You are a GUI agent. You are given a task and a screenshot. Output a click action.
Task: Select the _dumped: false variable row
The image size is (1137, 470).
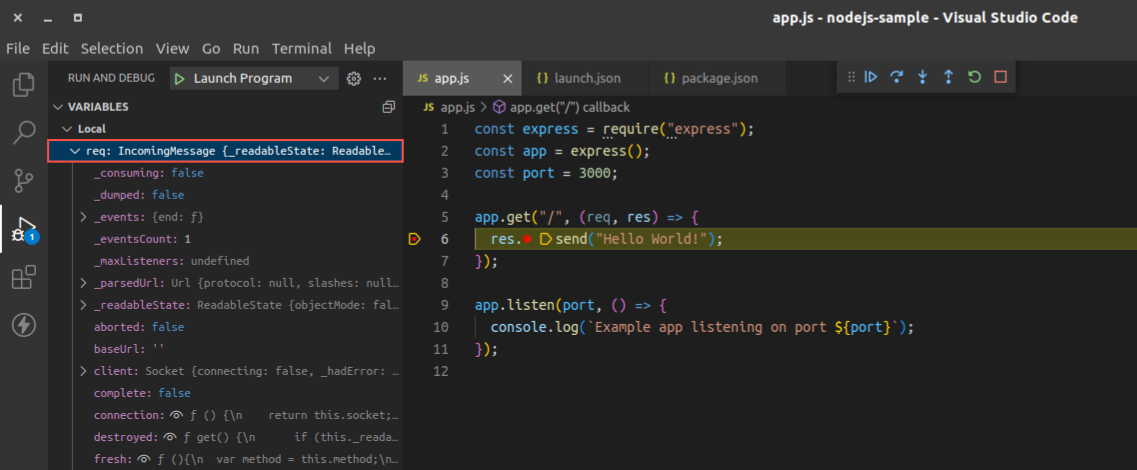(x=226, y=195)
